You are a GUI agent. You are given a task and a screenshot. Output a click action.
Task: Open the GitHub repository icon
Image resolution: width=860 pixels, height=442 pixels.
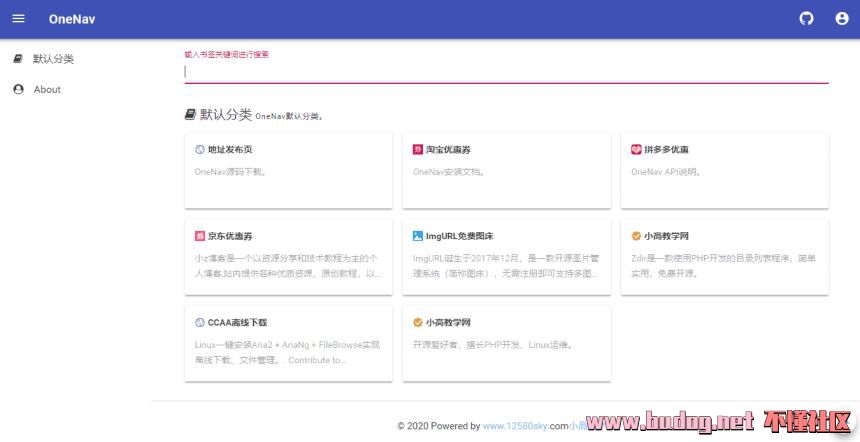tap(806, 19)
